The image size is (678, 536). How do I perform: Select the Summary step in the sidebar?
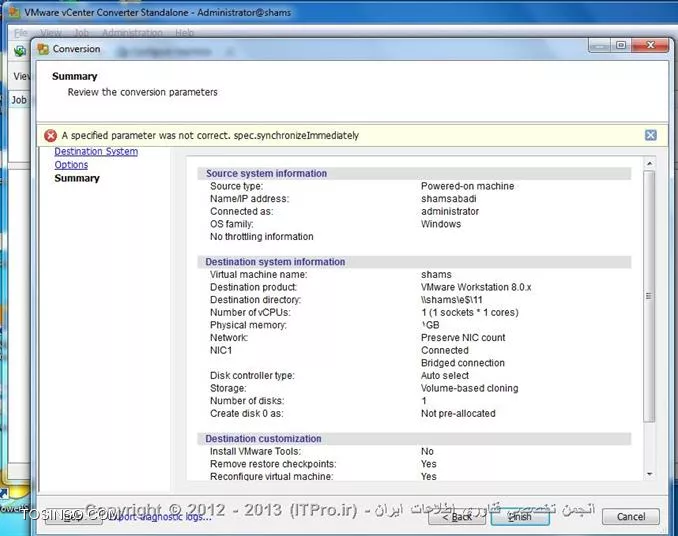[x=77, y=178]
